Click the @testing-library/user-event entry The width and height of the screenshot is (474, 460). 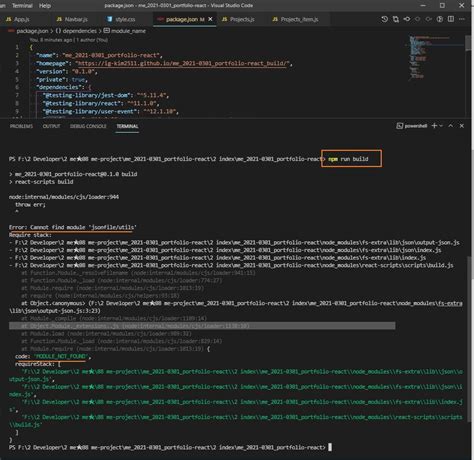(x=110, y=111)
